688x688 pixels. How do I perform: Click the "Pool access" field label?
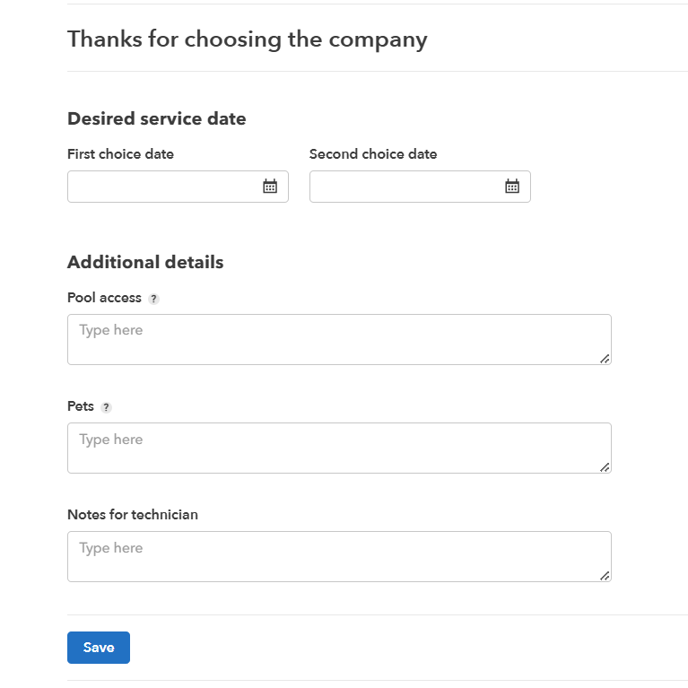104,298
